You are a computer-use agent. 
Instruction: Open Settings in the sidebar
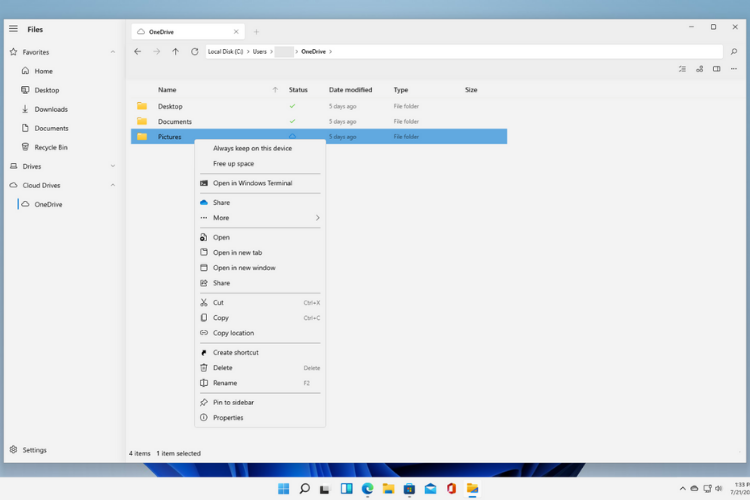point(34,450)
